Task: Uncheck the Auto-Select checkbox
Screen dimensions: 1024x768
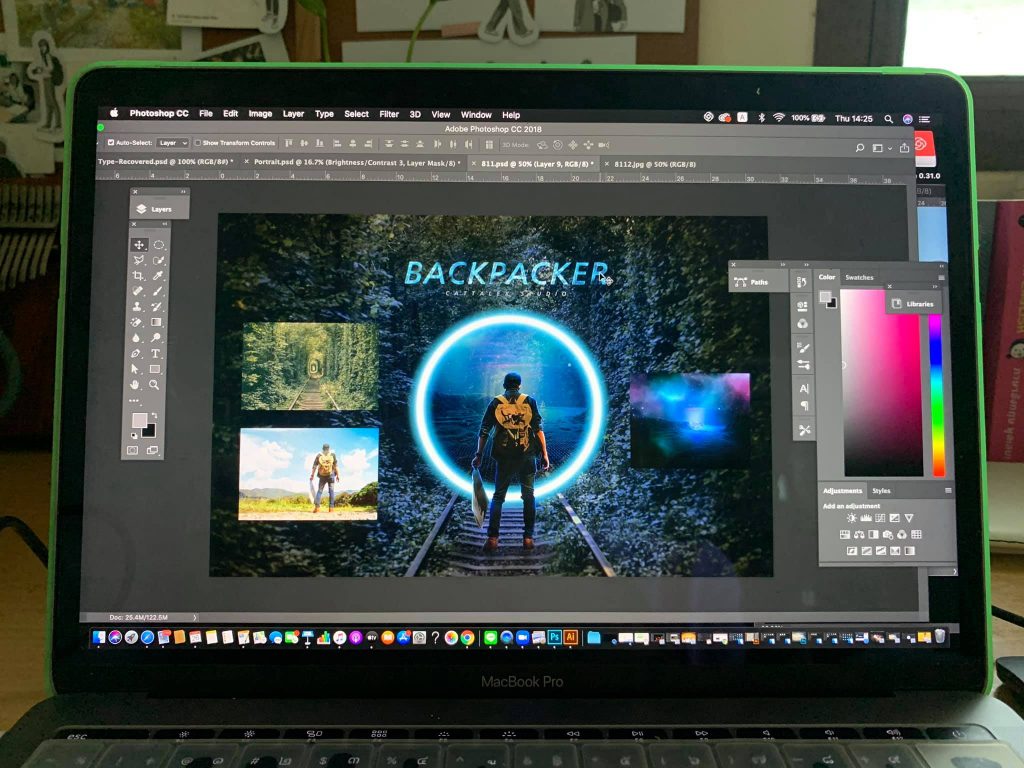Action: 110,143
